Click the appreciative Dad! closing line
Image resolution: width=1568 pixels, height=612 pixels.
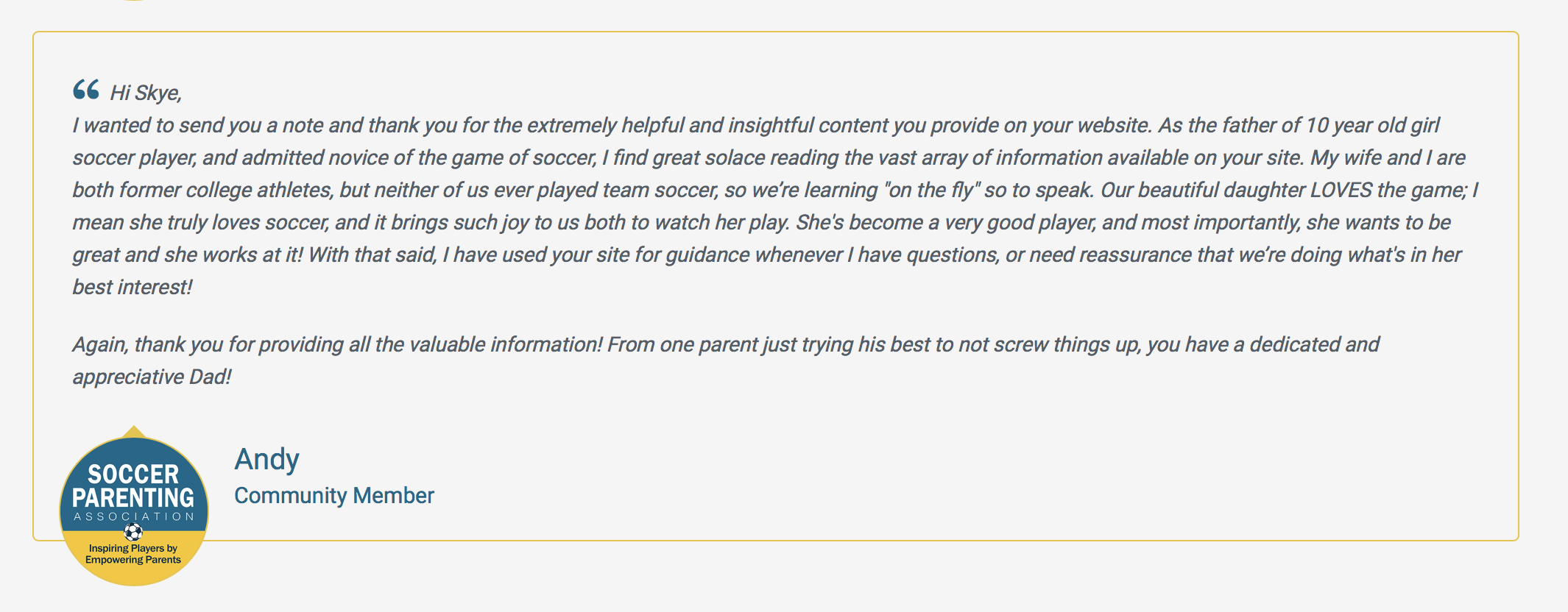pyautogui.click(x=152, y=377)
